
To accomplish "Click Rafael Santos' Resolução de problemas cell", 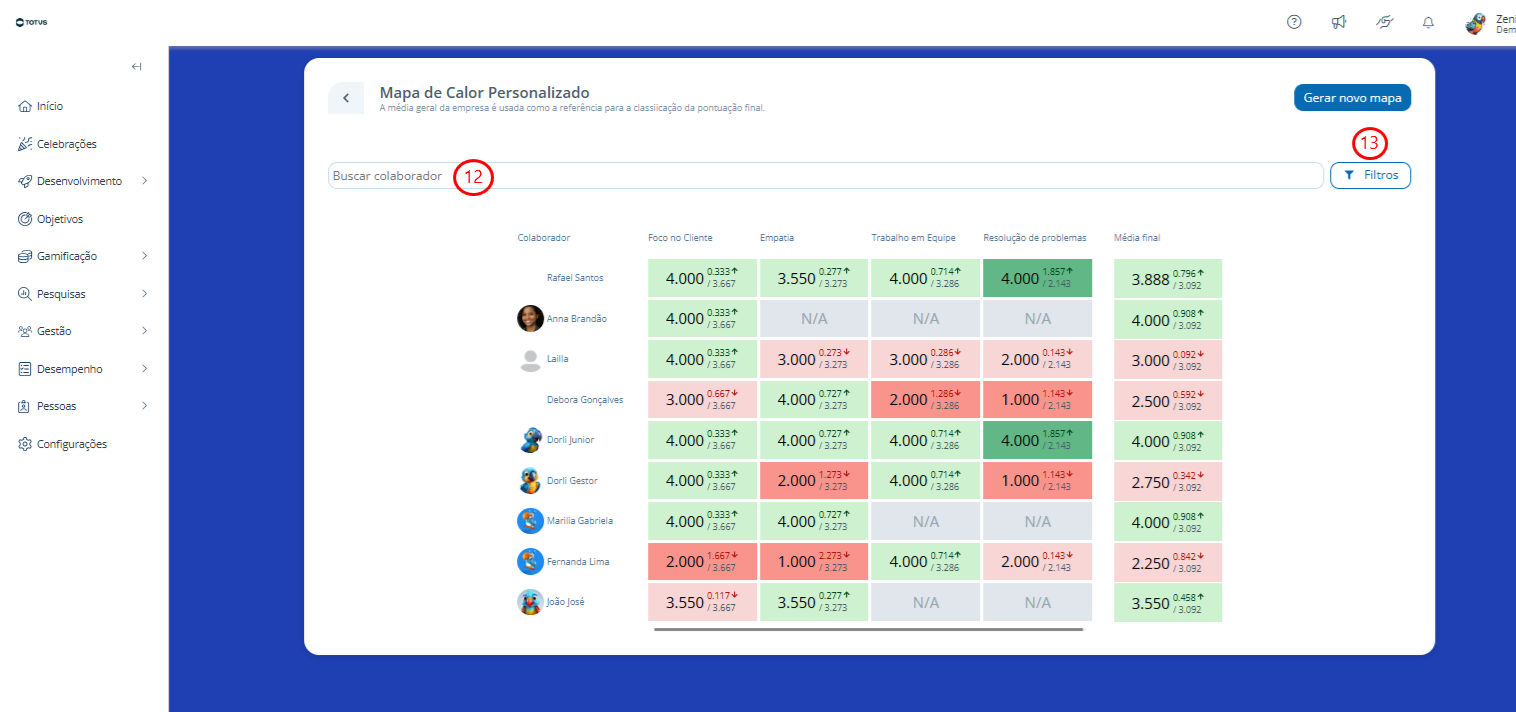I will tap(1037, 278).
